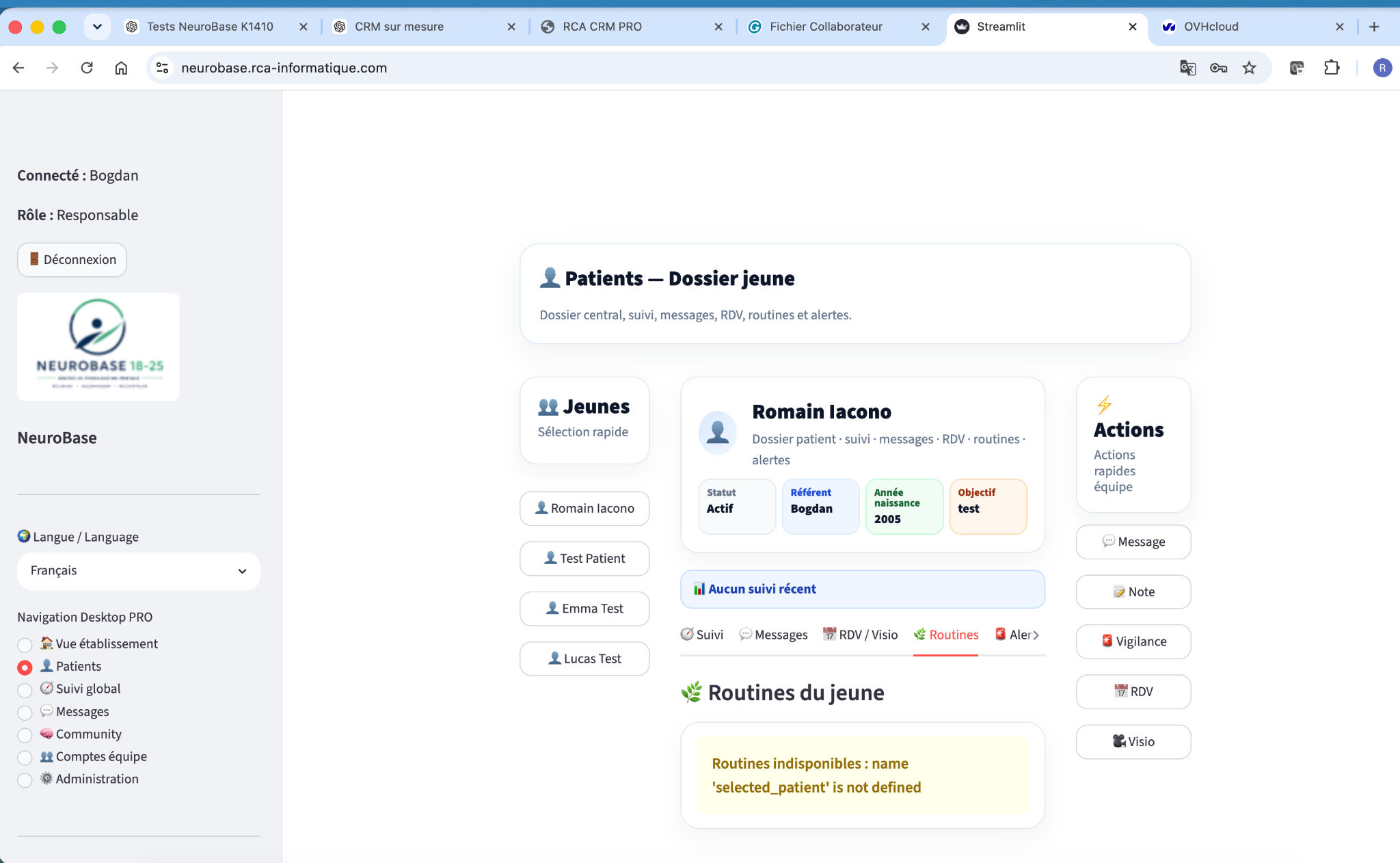Select Community navigation radio
This screenshot has width=1400, height=863.
[x=25, y=734]
